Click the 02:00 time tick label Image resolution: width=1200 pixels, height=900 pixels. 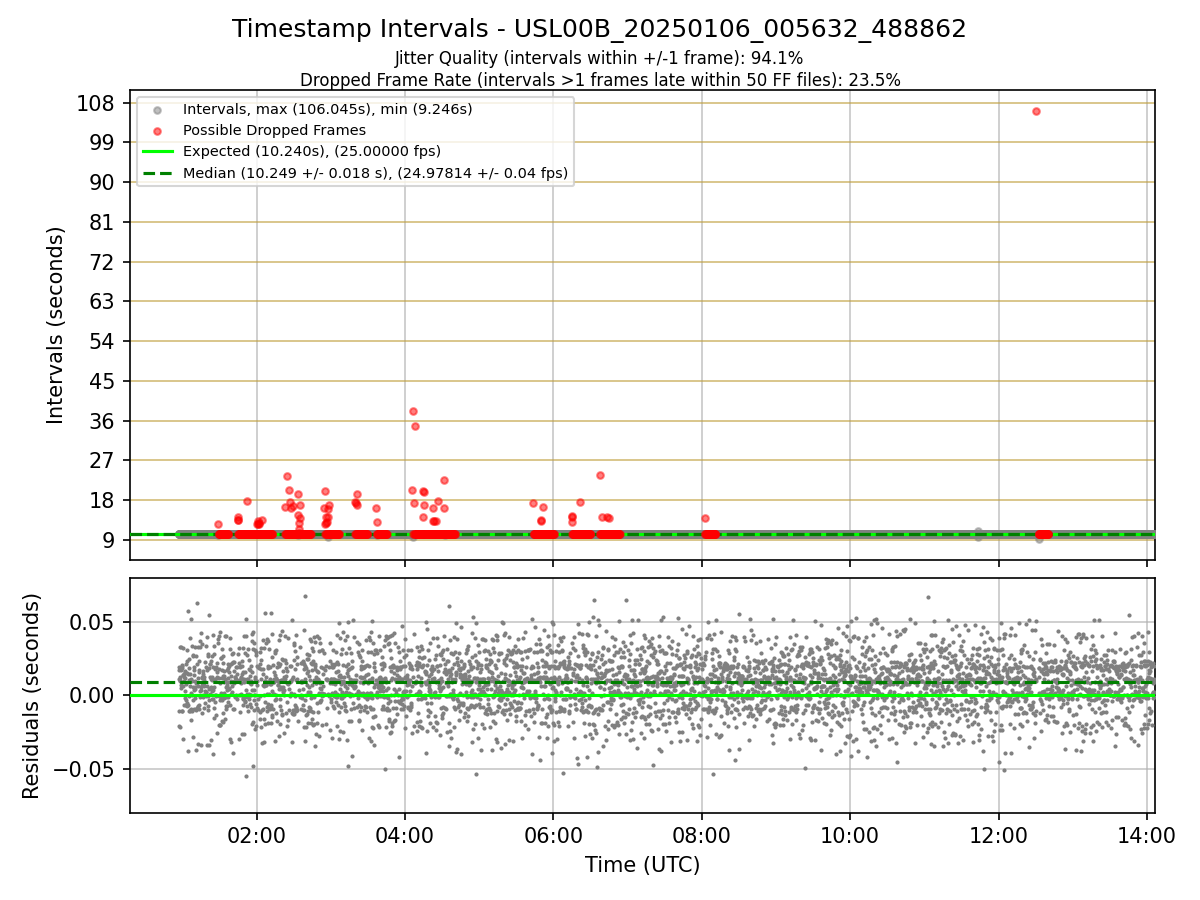click(x=257, y=833)
